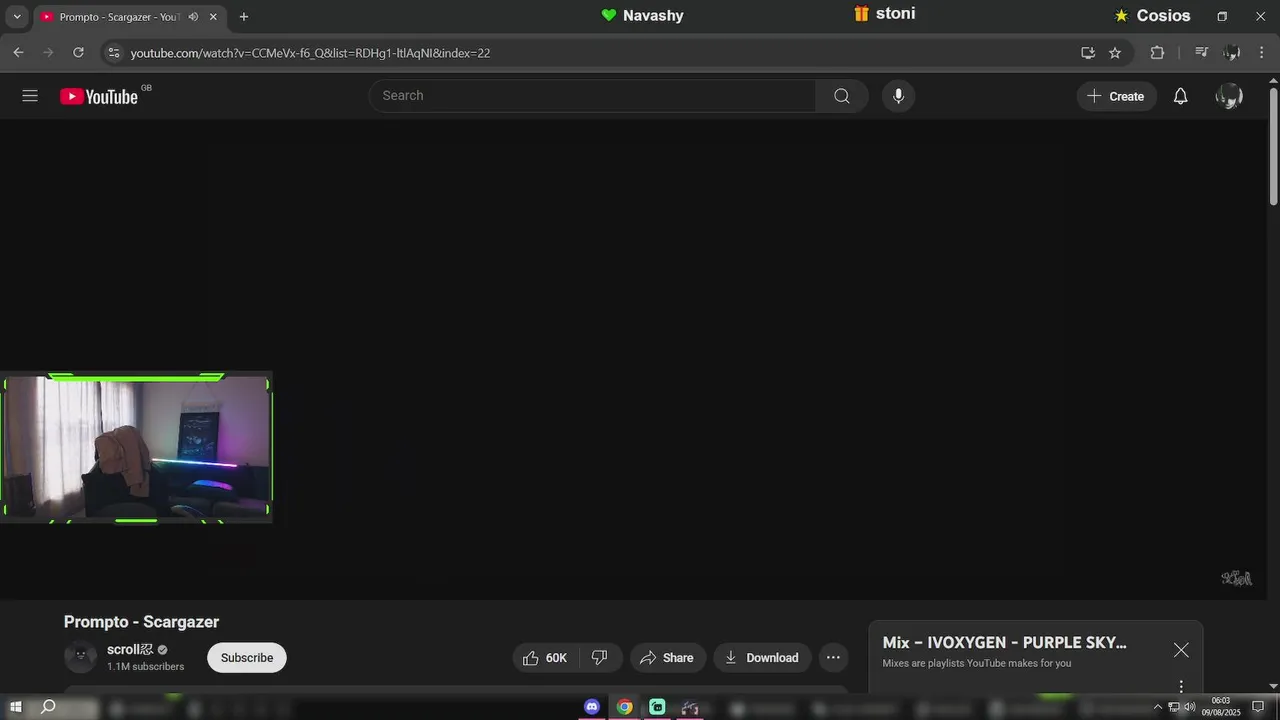Install YouTube app from address bar icon
The image size is (1280, 720).
1088,53
